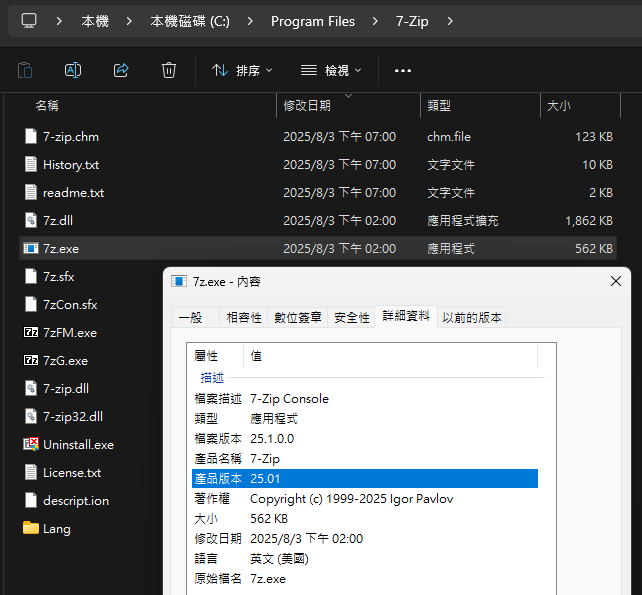Select the Uninstall.exe file icon
The height and width of the screenshot is (595, 642).
31,445
